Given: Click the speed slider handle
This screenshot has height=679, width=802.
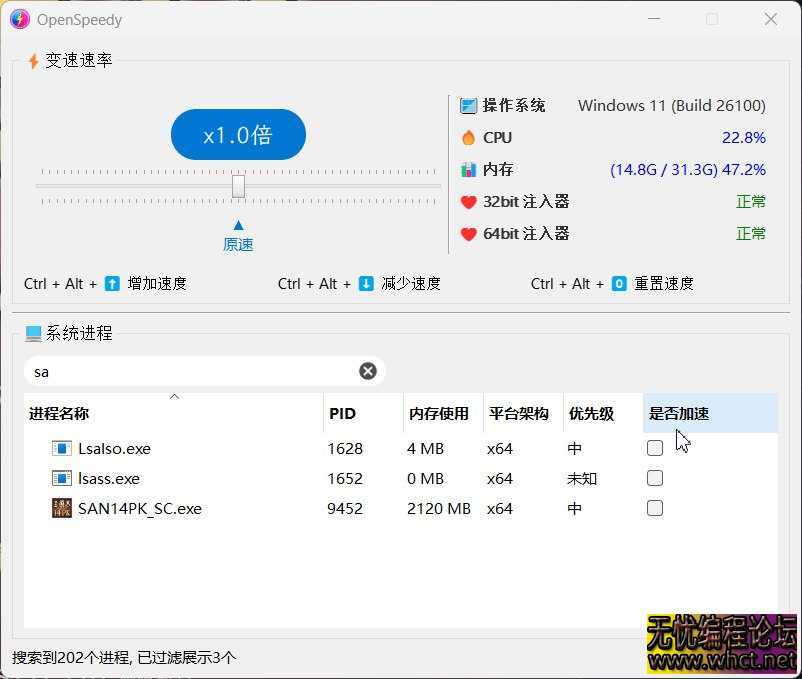Looking at the screenshot, I should coord(238,185).
